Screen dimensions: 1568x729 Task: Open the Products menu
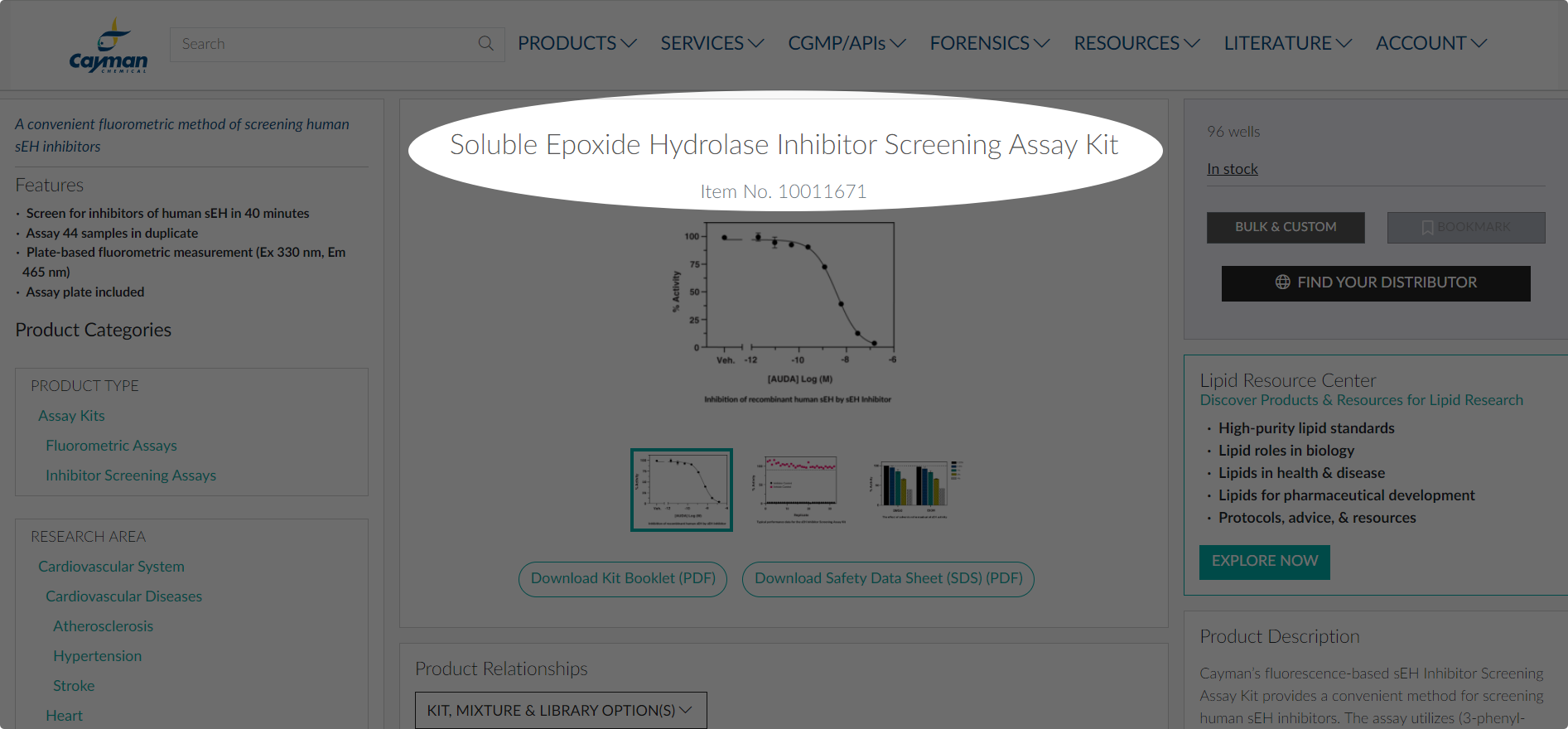click(x=577, y=43)
